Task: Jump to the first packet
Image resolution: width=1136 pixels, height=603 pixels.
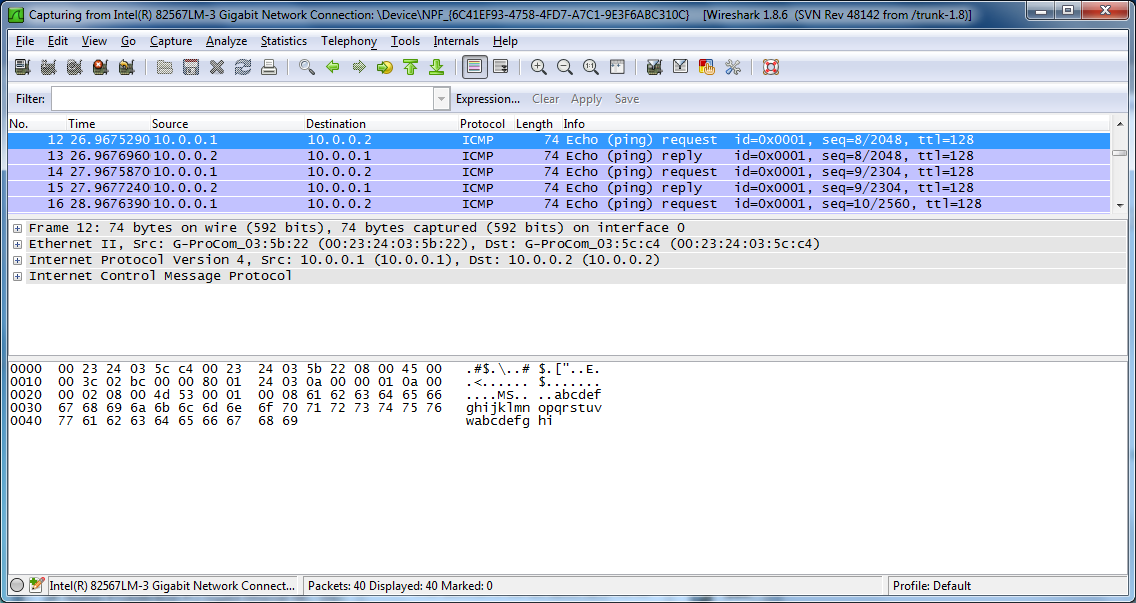Action: pyautogui.click(x=410, y=67)
